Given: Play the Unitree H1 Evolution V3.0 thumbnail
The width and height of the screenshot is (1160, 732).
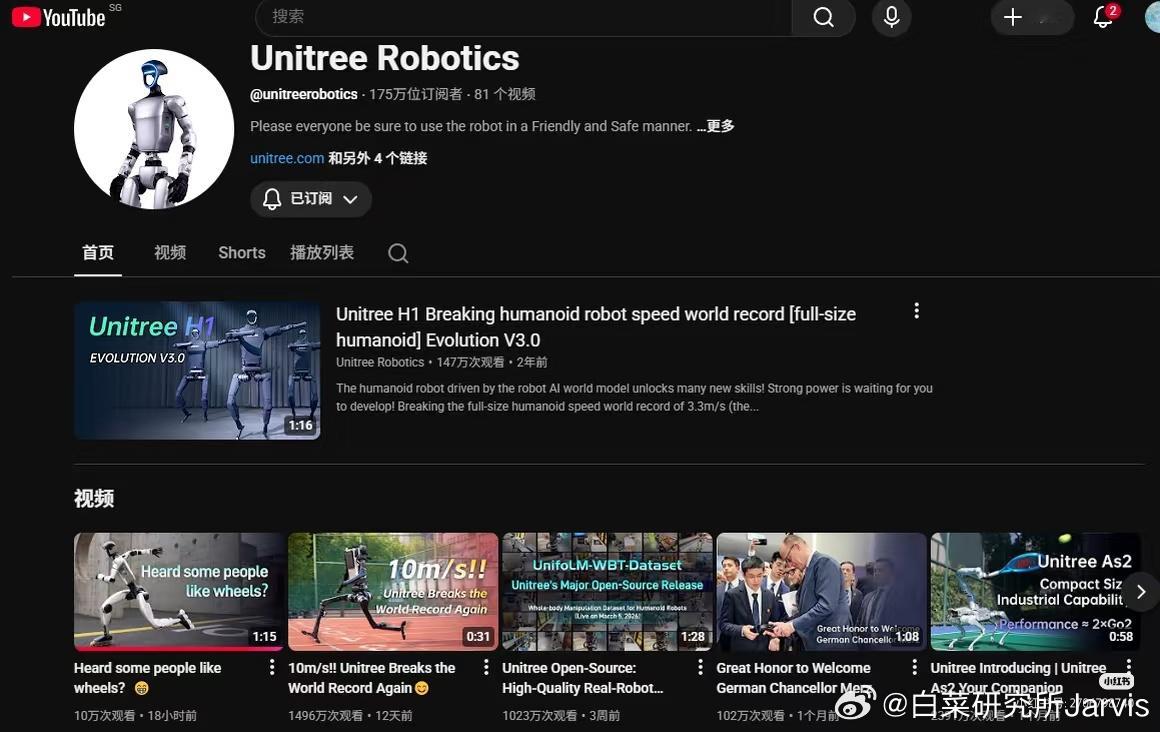Looking at the screenshot, I should tap(197, 370).
